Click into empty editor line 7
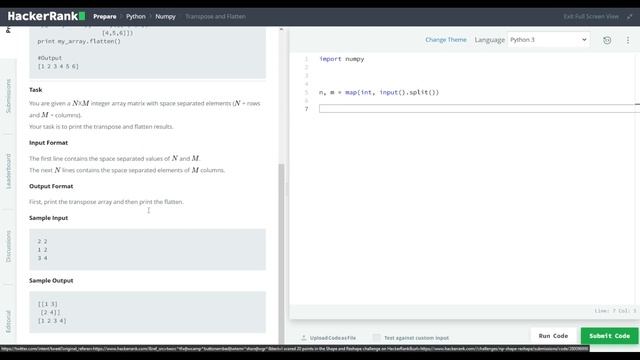Viewport: 640px width, 360px height. click(x=478, y=109)
